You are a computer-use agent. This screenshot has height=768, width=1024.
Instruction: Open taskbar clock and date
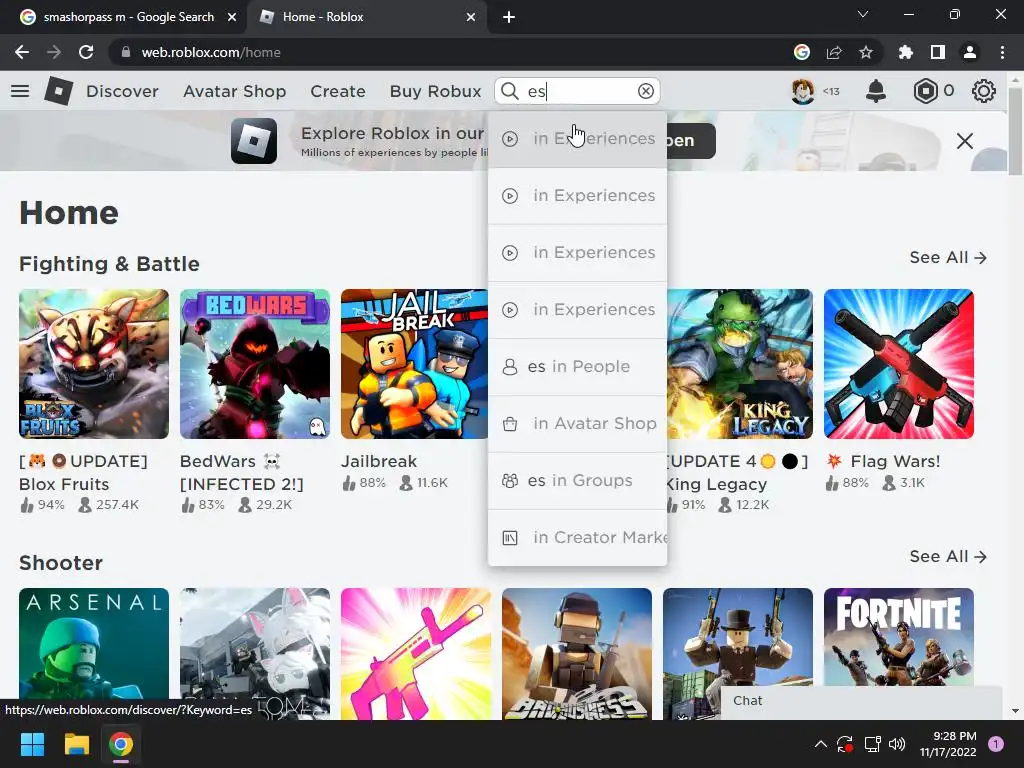[x=948, y=744]
